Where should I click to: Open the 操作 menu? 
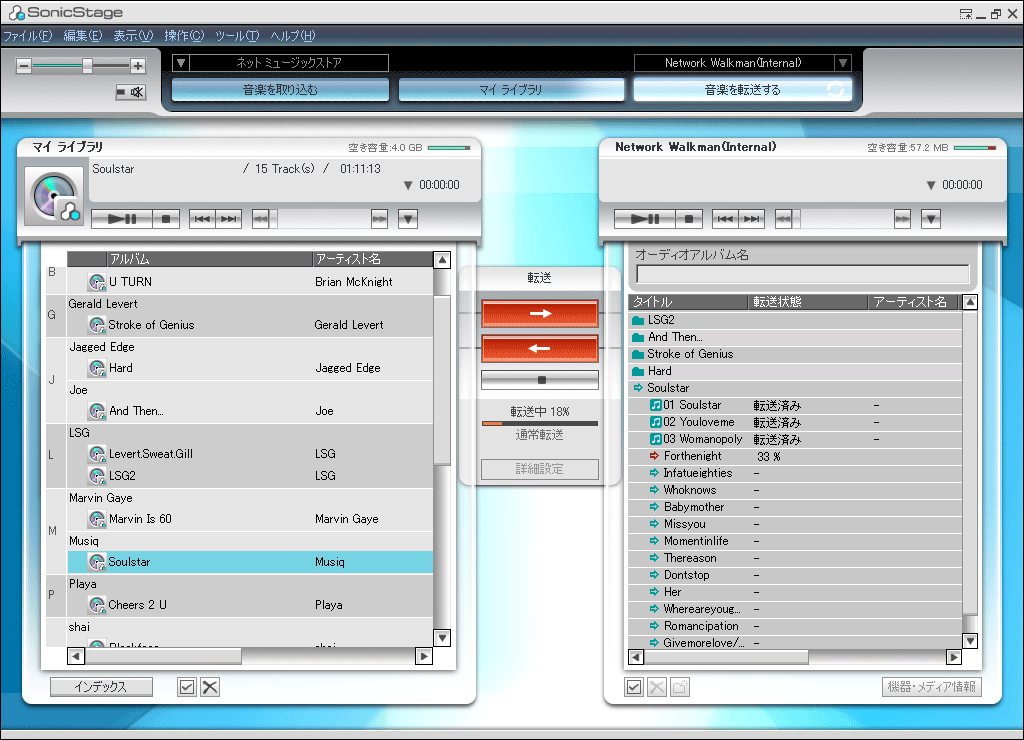(x=184, y=36)
